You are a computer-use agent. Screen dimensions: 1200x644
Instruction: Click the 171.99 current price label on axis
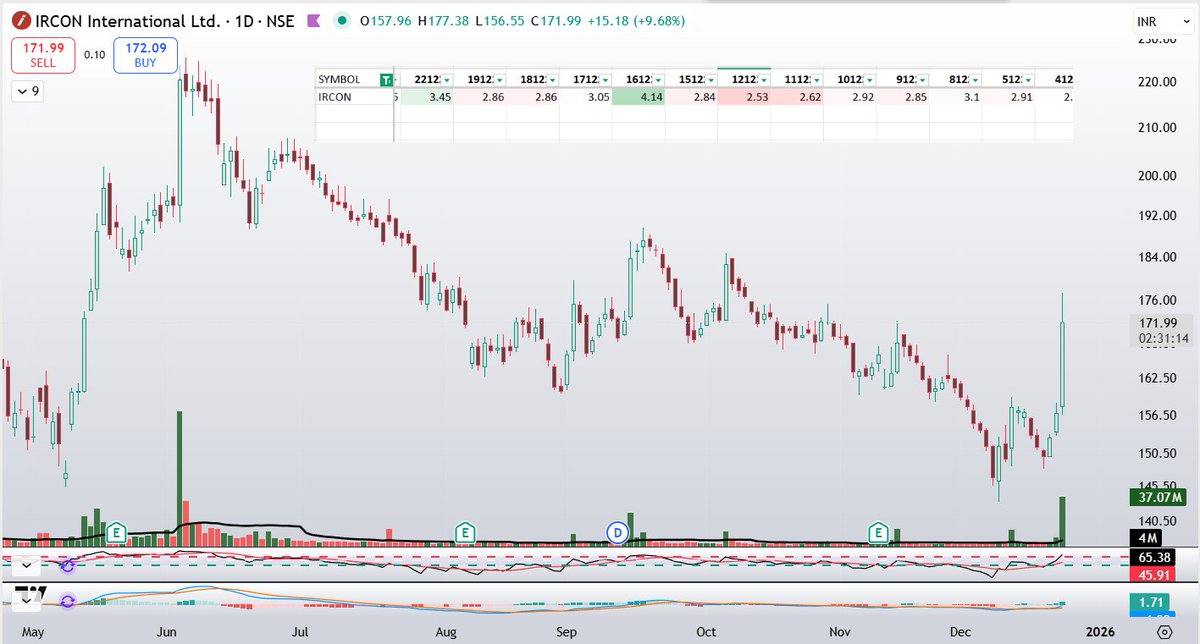1157,323
